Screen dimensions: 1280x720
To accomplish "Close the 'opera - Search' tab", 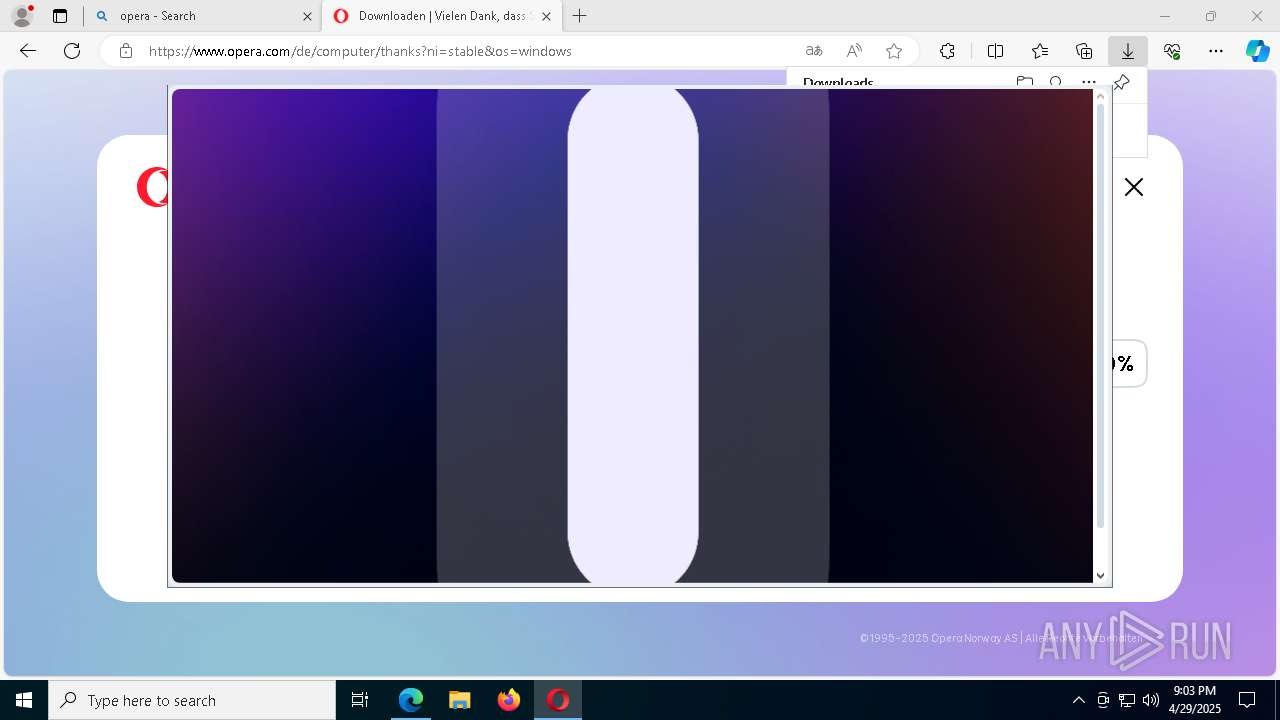I will [x=307, y=16].
